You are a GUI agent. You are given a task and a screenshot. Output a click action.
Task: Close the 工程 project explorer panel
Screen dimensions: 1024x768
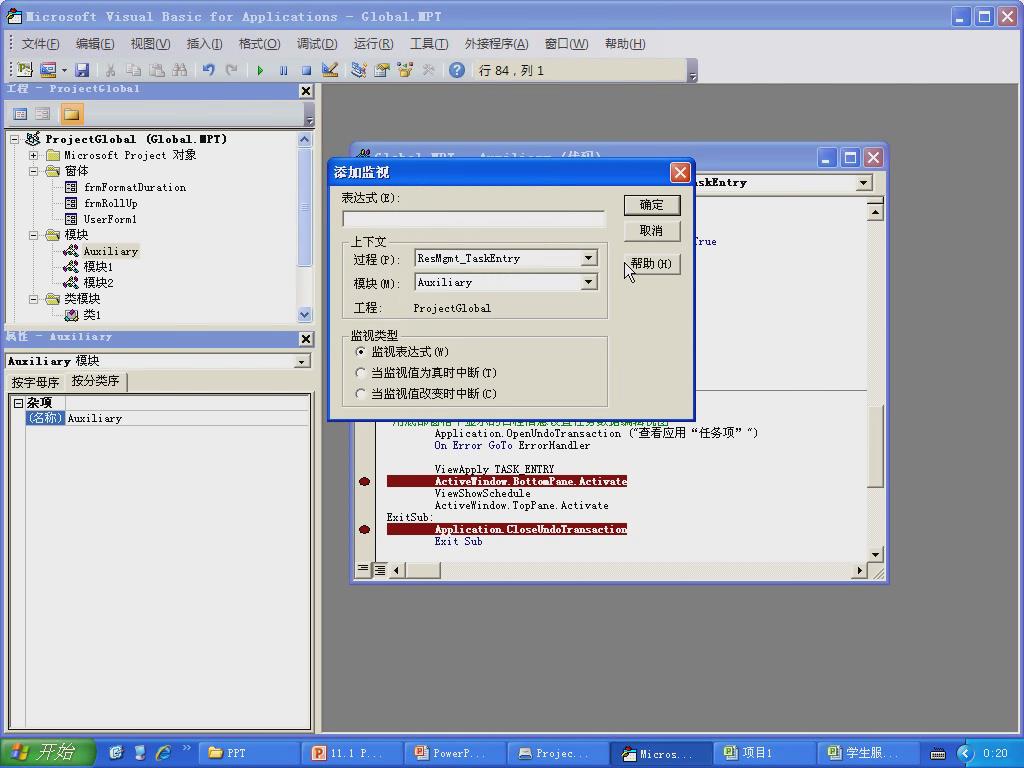[x=306, y=91]
